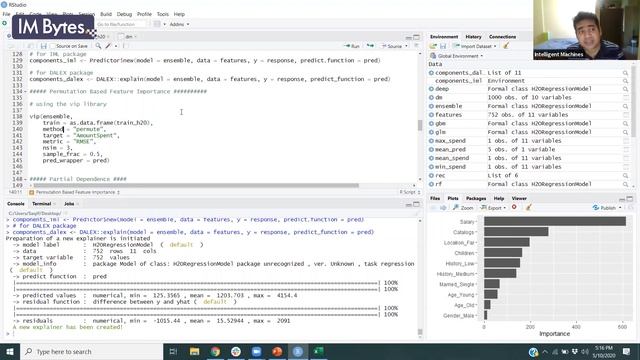The image size is (640, 360).
Task: Inspect components_dal with its magnifier icon
Action: pos(625,73)
